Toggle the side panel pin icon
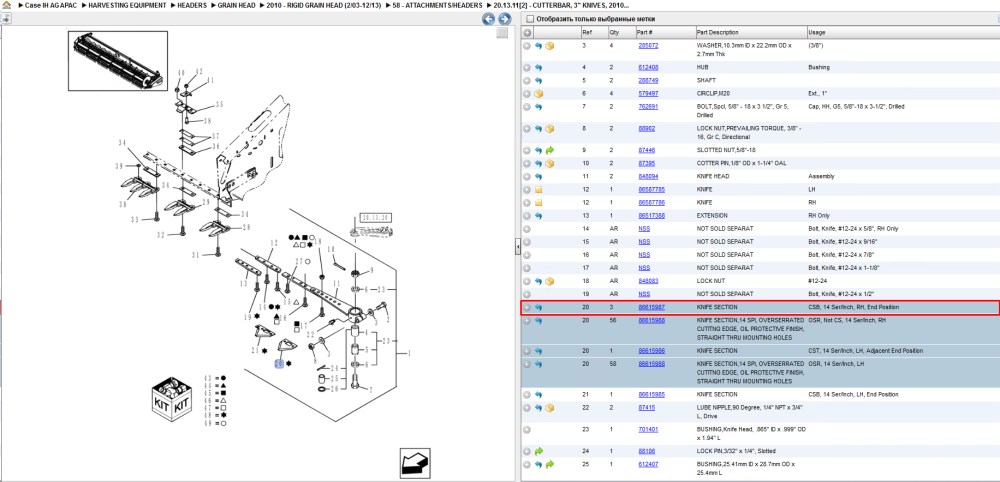Screen dimensions: 1000x482 (x=5, y=18)
